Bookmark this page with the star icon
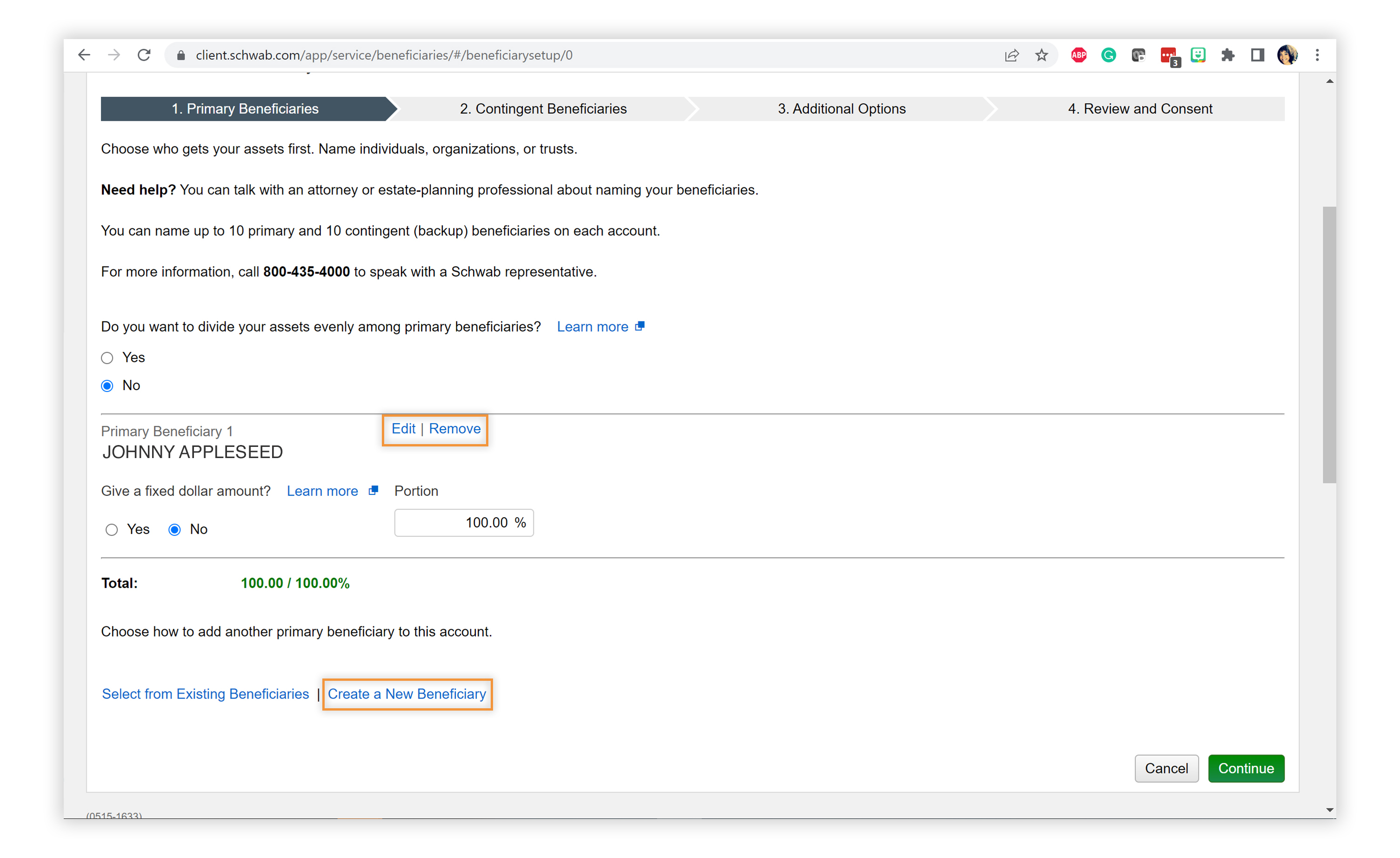This screenshot has height=858, width=1400. (x=1041, y=55)
